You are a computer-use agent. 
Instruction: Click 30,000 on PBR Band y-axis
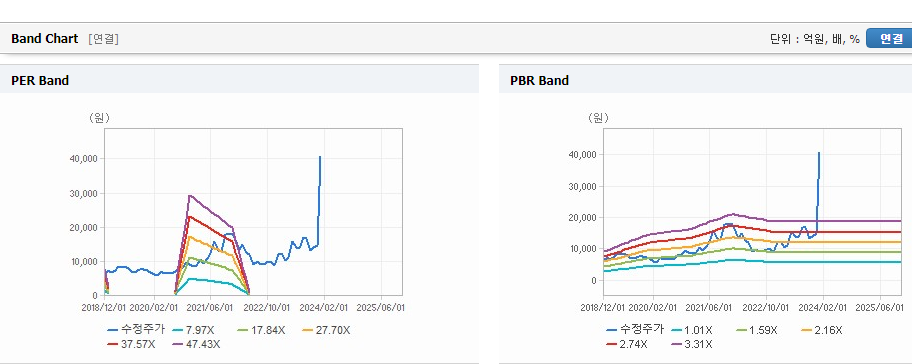tap(583, 187)
